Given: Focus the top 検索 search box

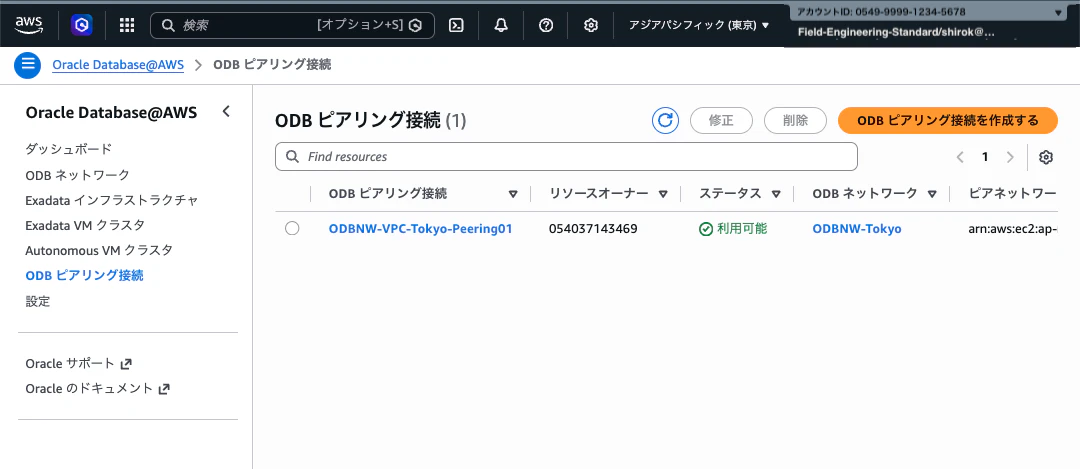Looking at the screenshot, I should click(x=292, y=25).
